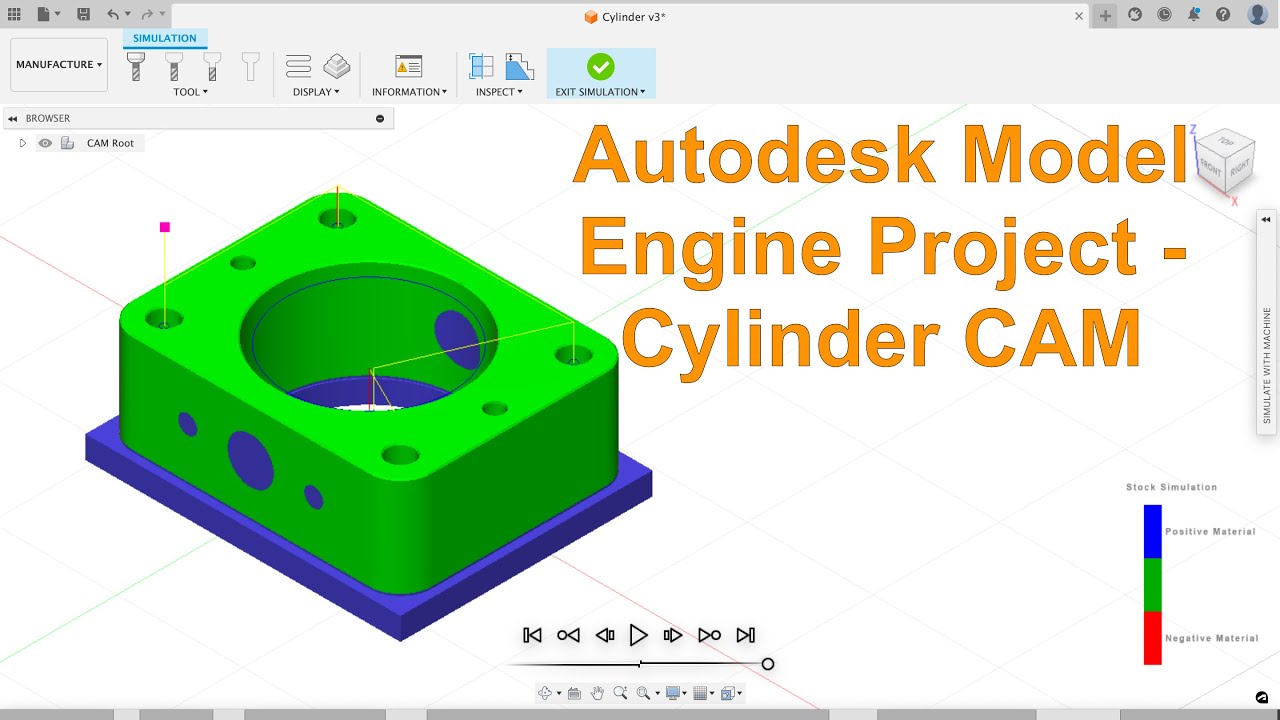Step backward one move

(x=604, y=635)
